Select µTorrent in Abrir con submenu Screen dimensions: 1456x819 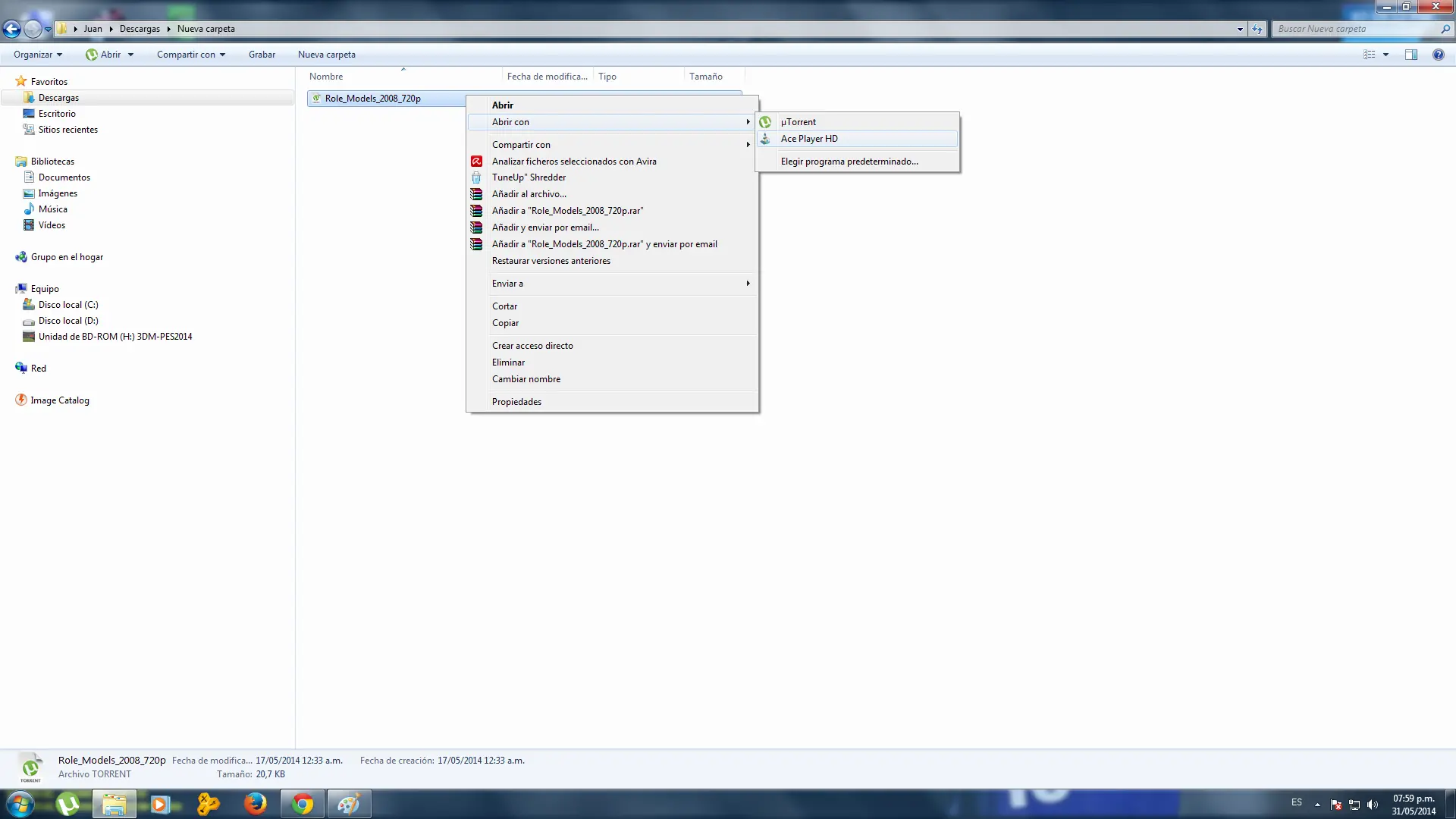[858, 122]
